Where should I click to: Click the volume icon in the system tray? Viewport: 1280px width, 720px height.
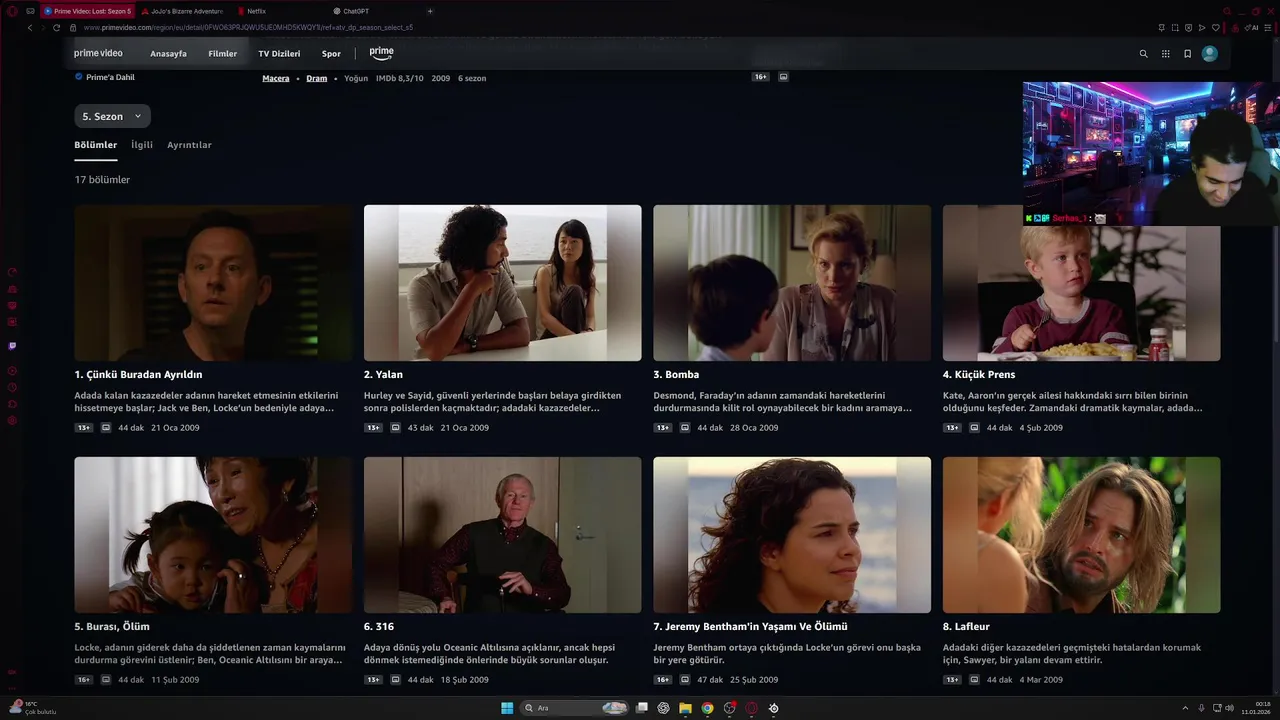[x=1229, y=708]
